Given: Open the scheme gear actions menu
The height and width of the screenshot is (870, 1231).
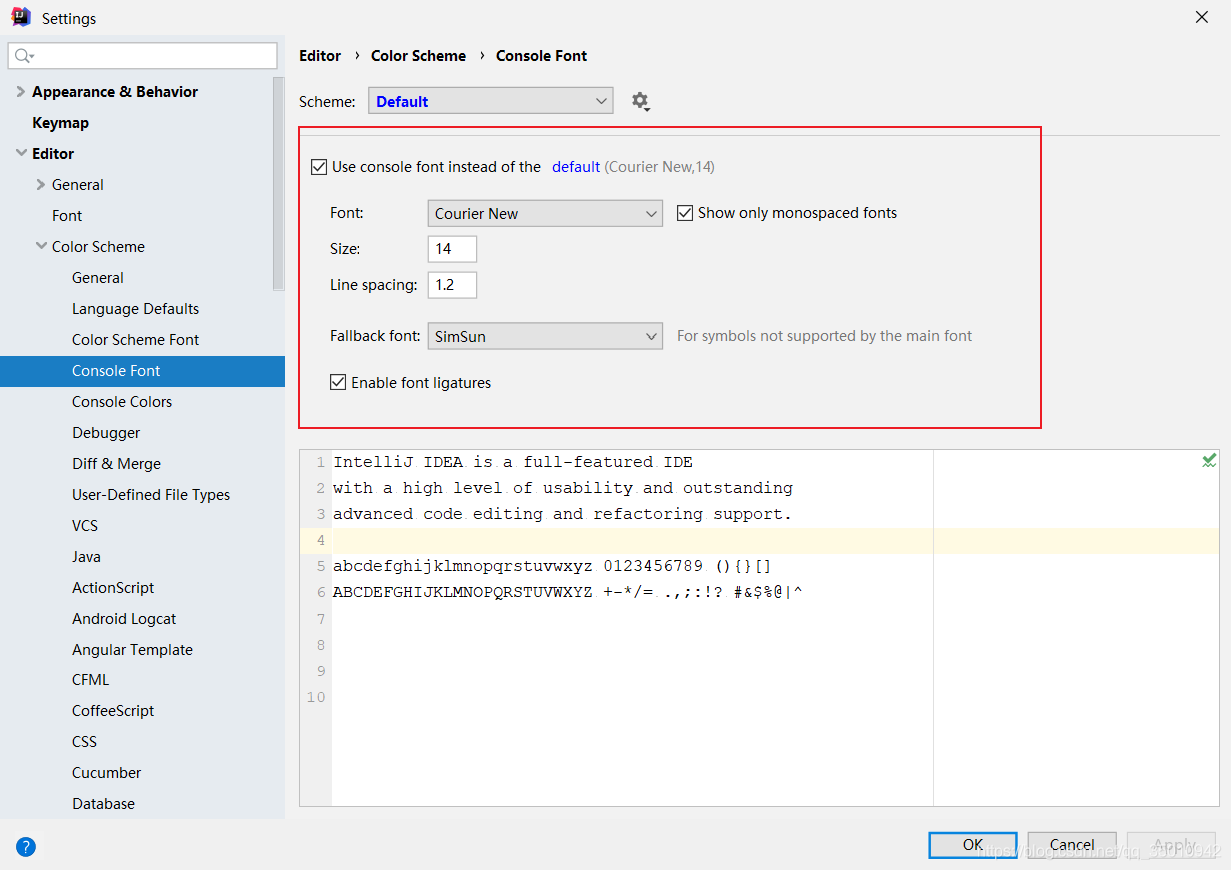Looking at the screenshot, I should tap(640, 101).
